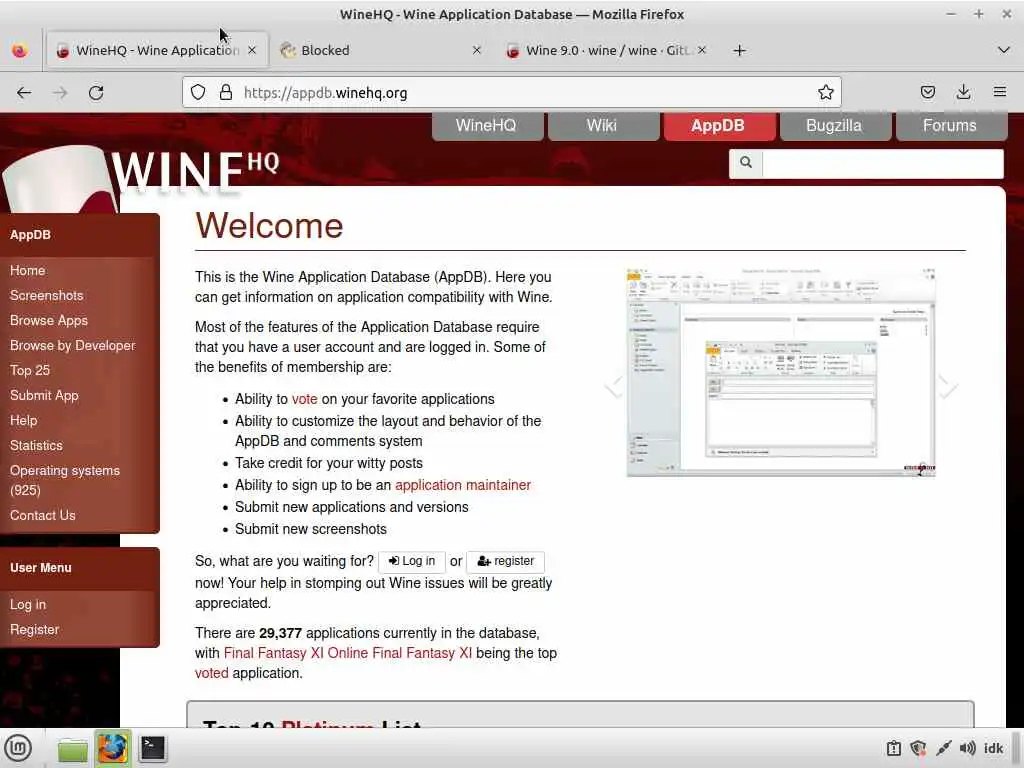Bookmark this page with the star
Screen dimensions: 1024x768
[x=825, y=93]
